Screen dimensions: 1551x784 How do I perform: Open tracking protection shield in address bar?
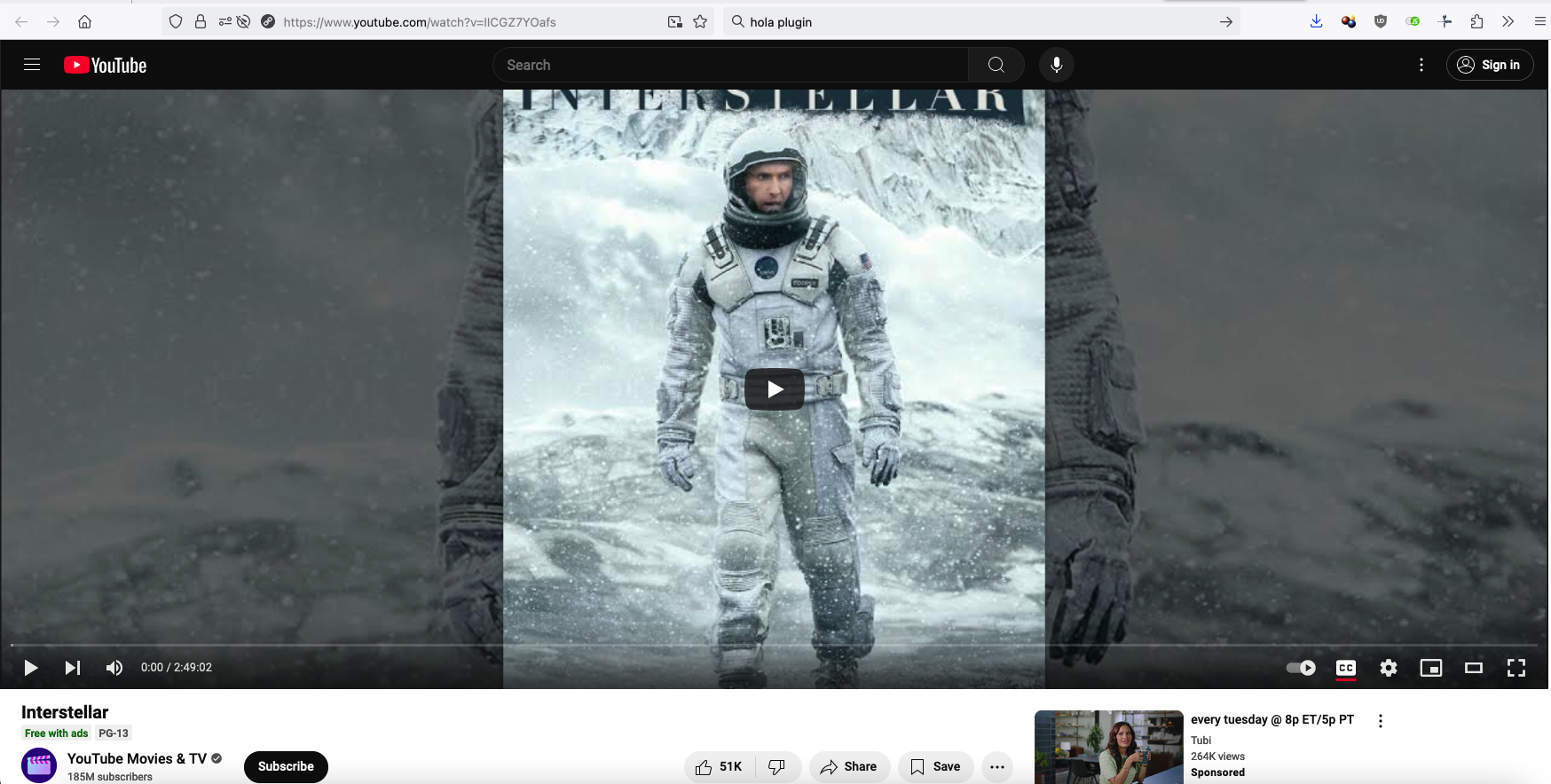pyautogui.click(x=176, y=21)
